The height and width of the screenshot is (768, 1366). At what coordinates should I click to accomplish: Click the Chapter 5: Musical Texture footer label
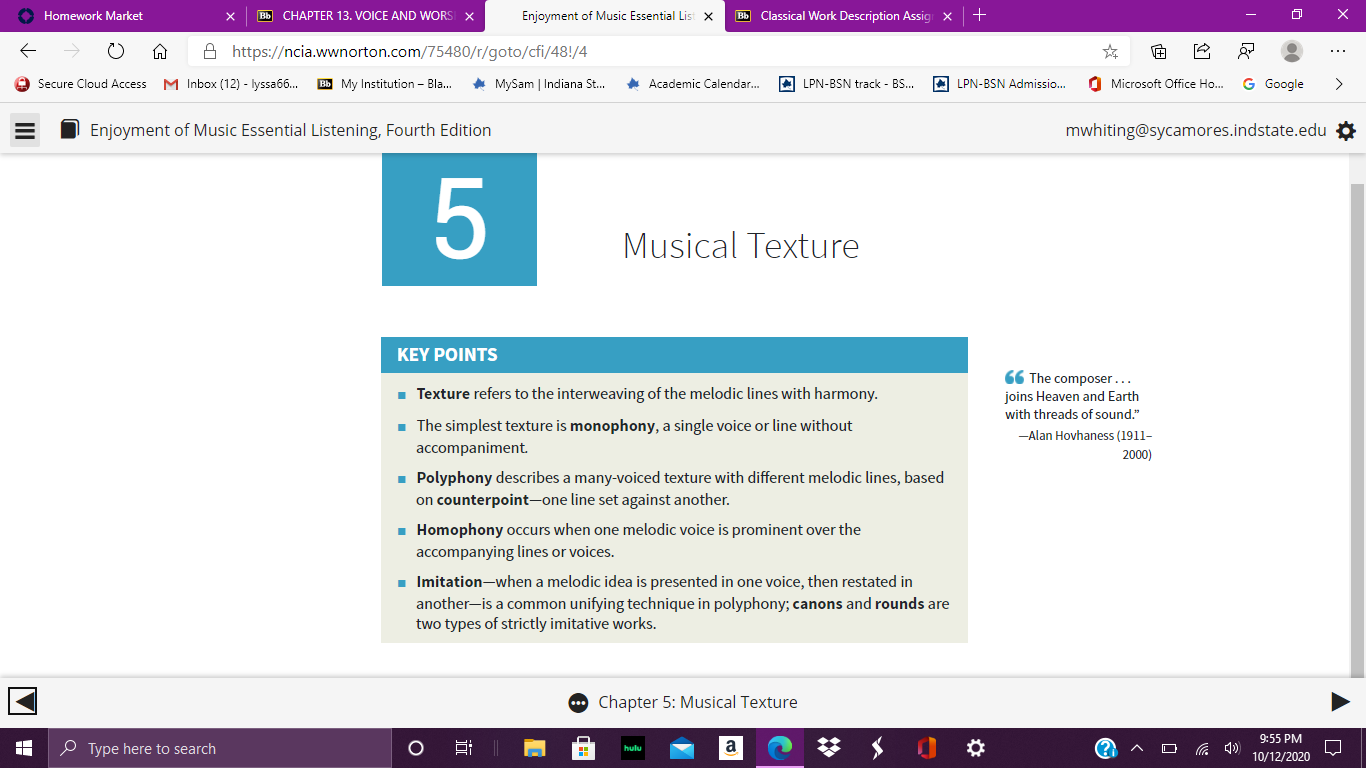click(x=698, y=702)
